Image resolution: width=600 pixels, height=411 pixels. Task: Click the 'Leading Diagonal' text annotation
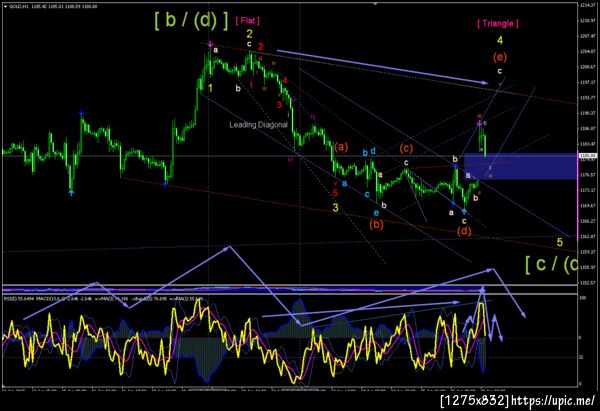[x=258, y=125]
